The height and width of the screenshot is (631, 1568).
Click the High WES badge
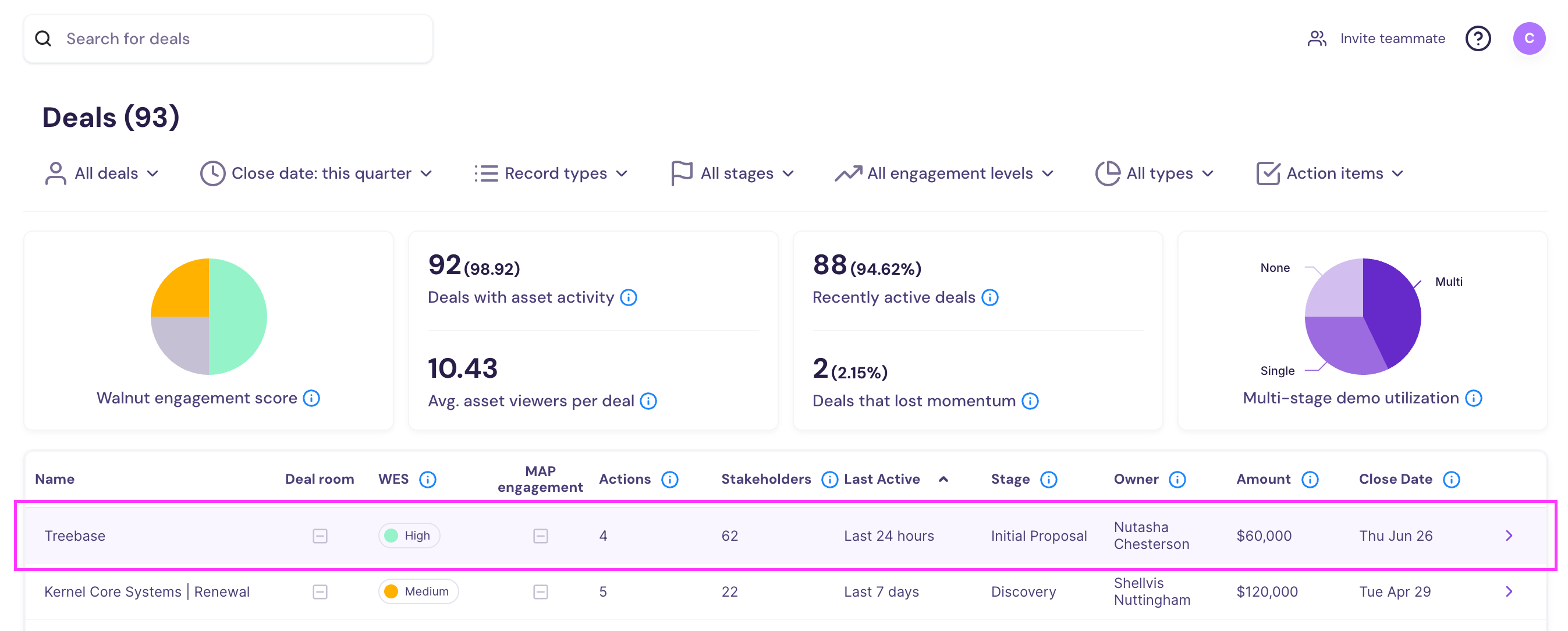pyautogui.click(x=409, y=536)
